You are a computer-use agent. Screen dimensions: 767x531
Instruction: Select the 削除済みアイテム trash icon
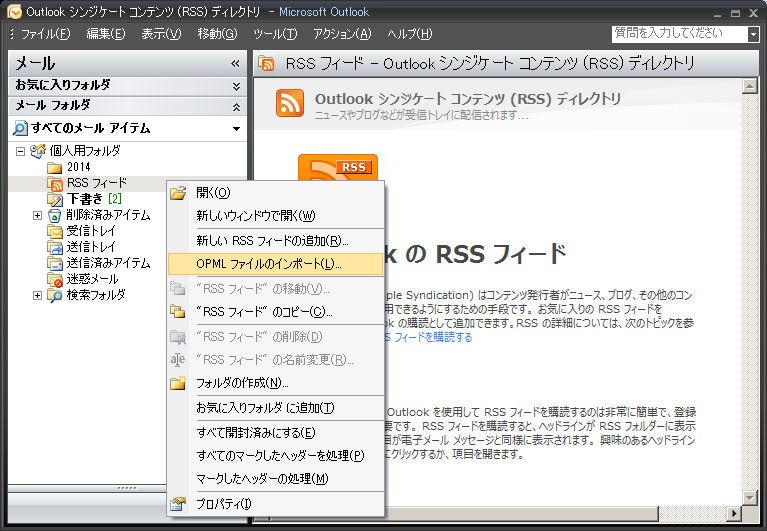point(54,215)
